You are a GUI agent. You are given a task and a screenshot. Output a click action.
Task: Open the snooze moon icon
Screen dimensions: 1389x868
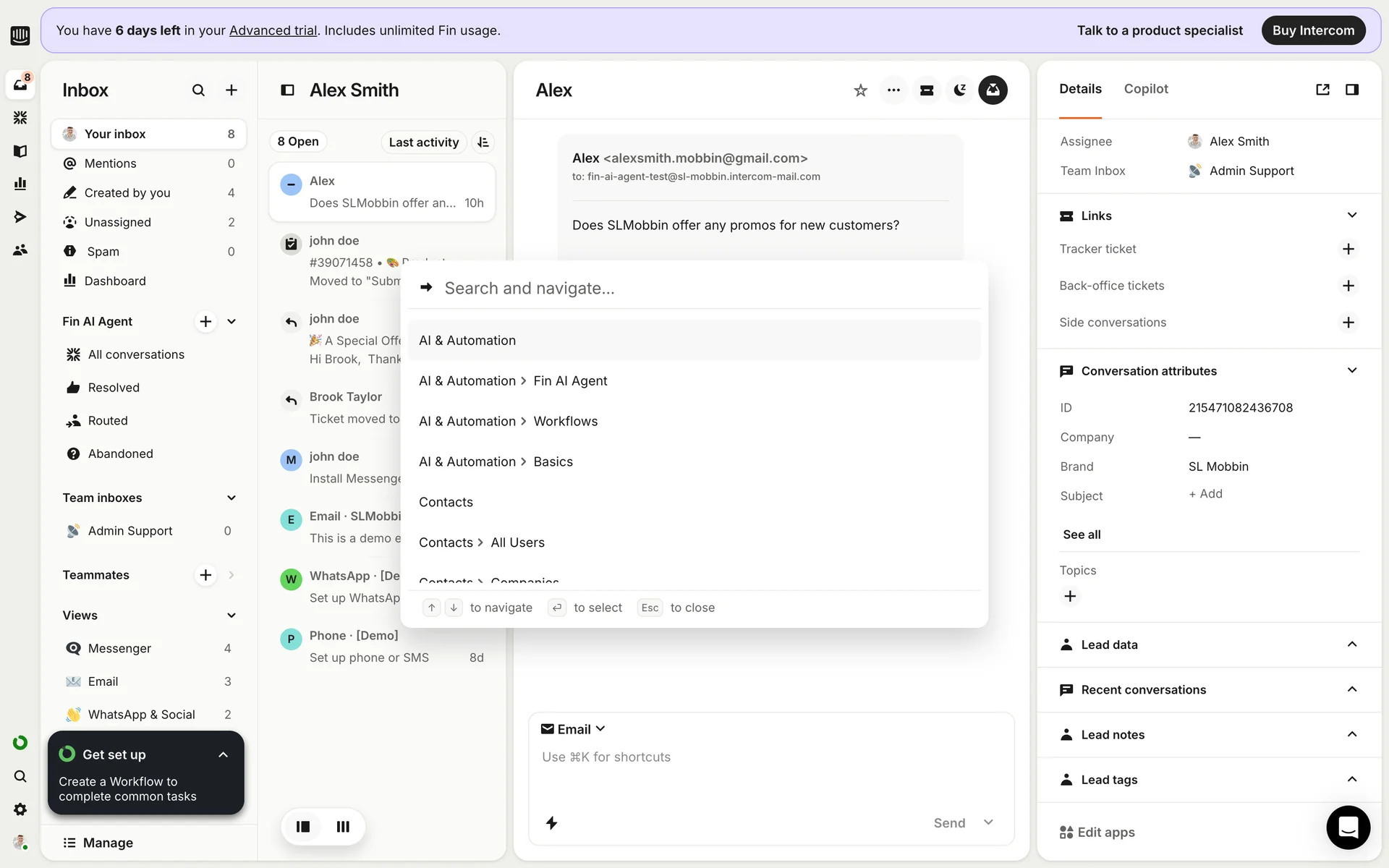pos(960,90)
